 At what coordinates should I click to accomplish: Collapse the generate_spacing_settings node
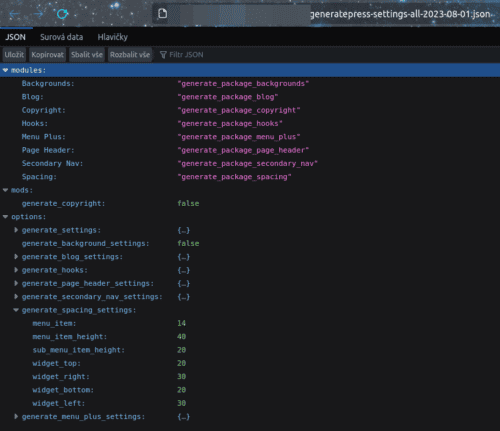16,310
